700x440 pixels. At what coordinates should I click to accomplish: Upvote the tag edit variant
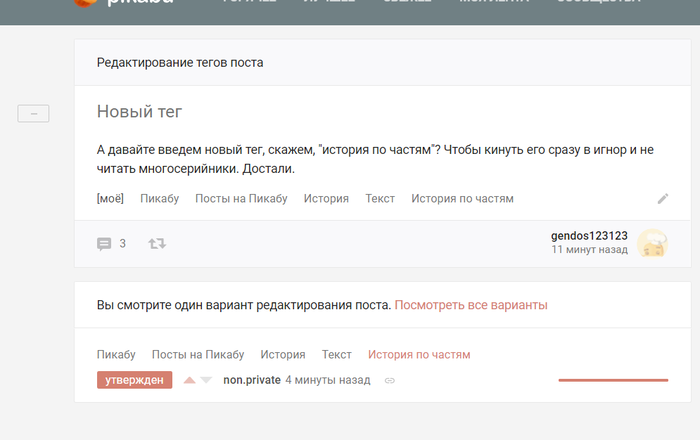(188, 380)
